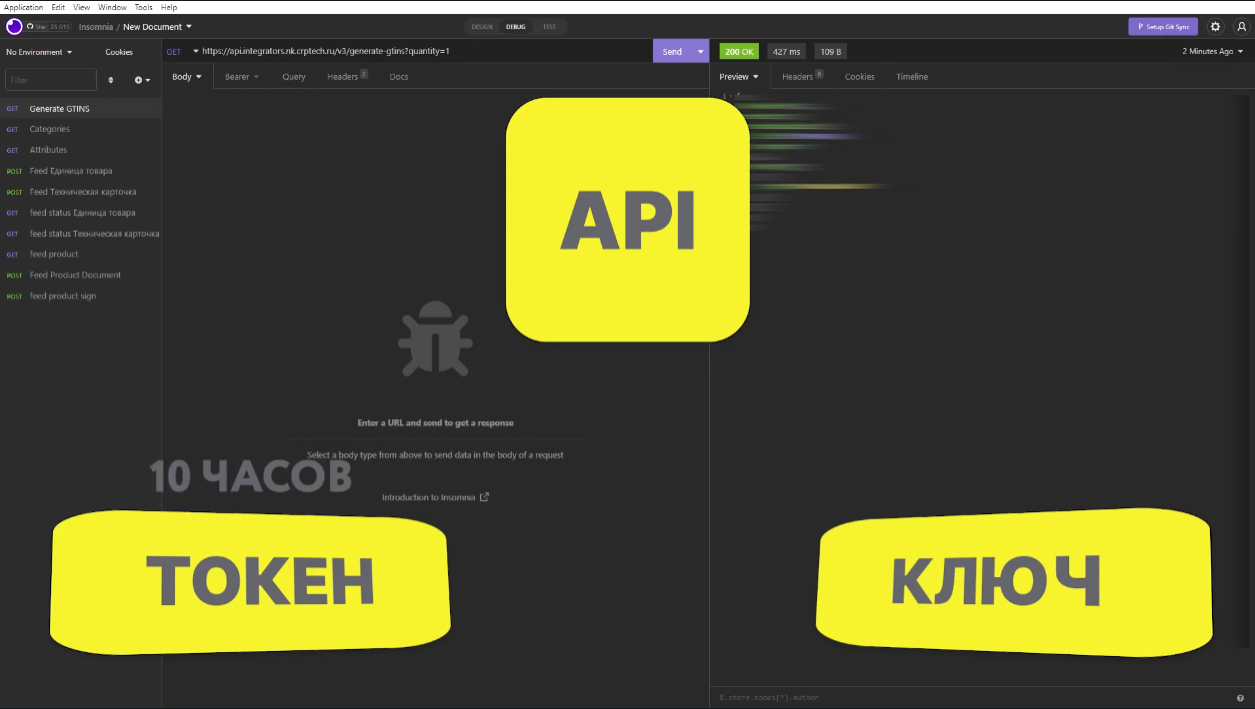Open the New Document dropdown

coord(158,27)
